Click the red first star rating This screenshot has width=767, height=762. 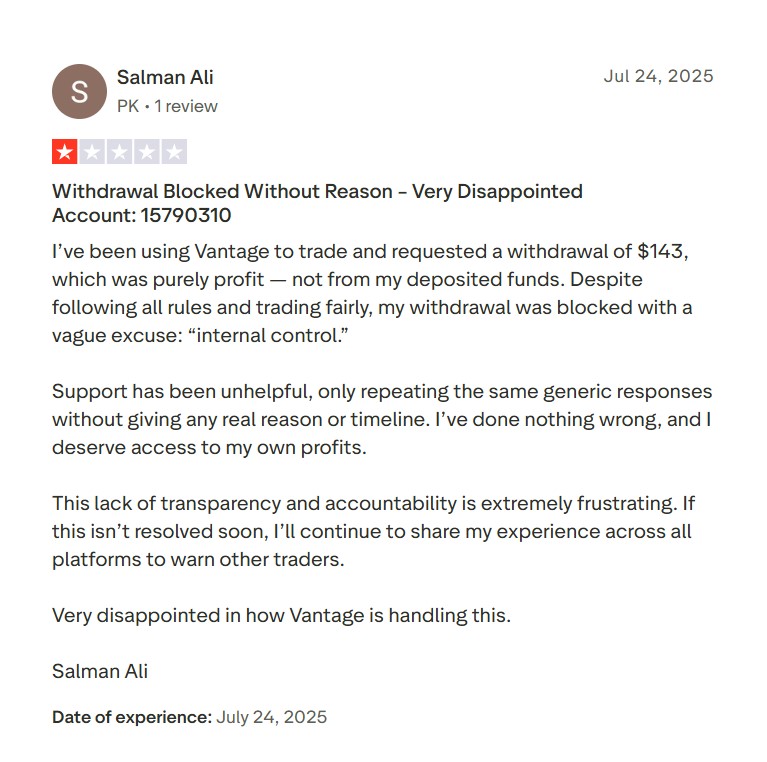pos(65,152)
